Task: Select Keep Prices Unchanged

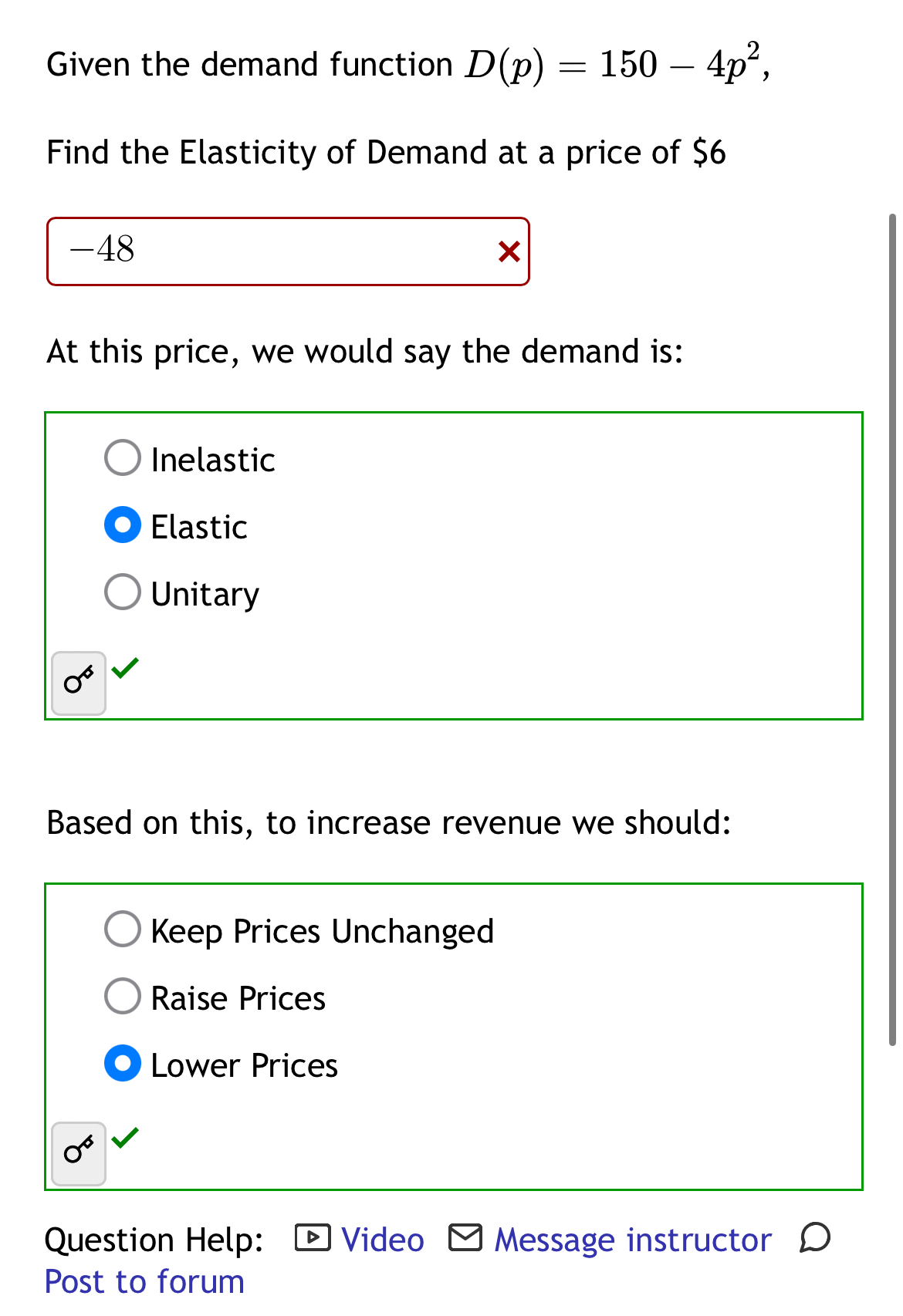Action: (x=122, y=930)
